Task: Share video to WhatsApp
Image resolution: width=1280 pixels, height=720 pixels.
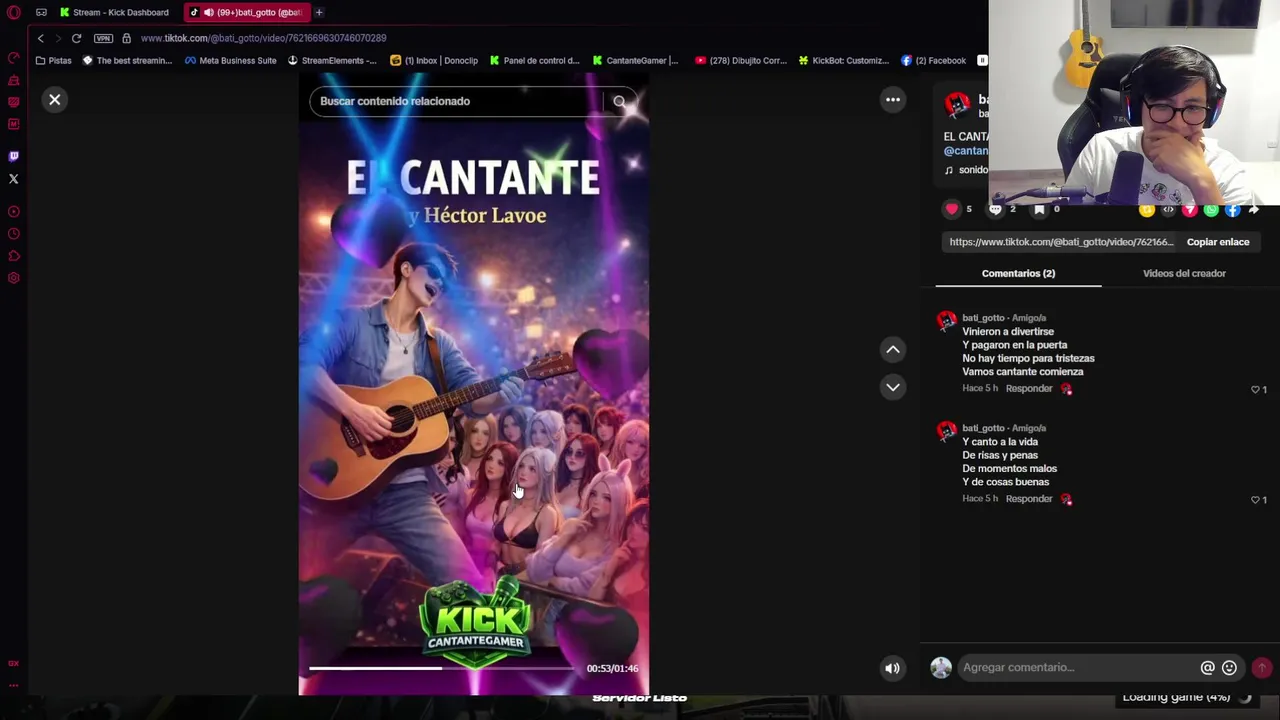Action: point(1211,210)
